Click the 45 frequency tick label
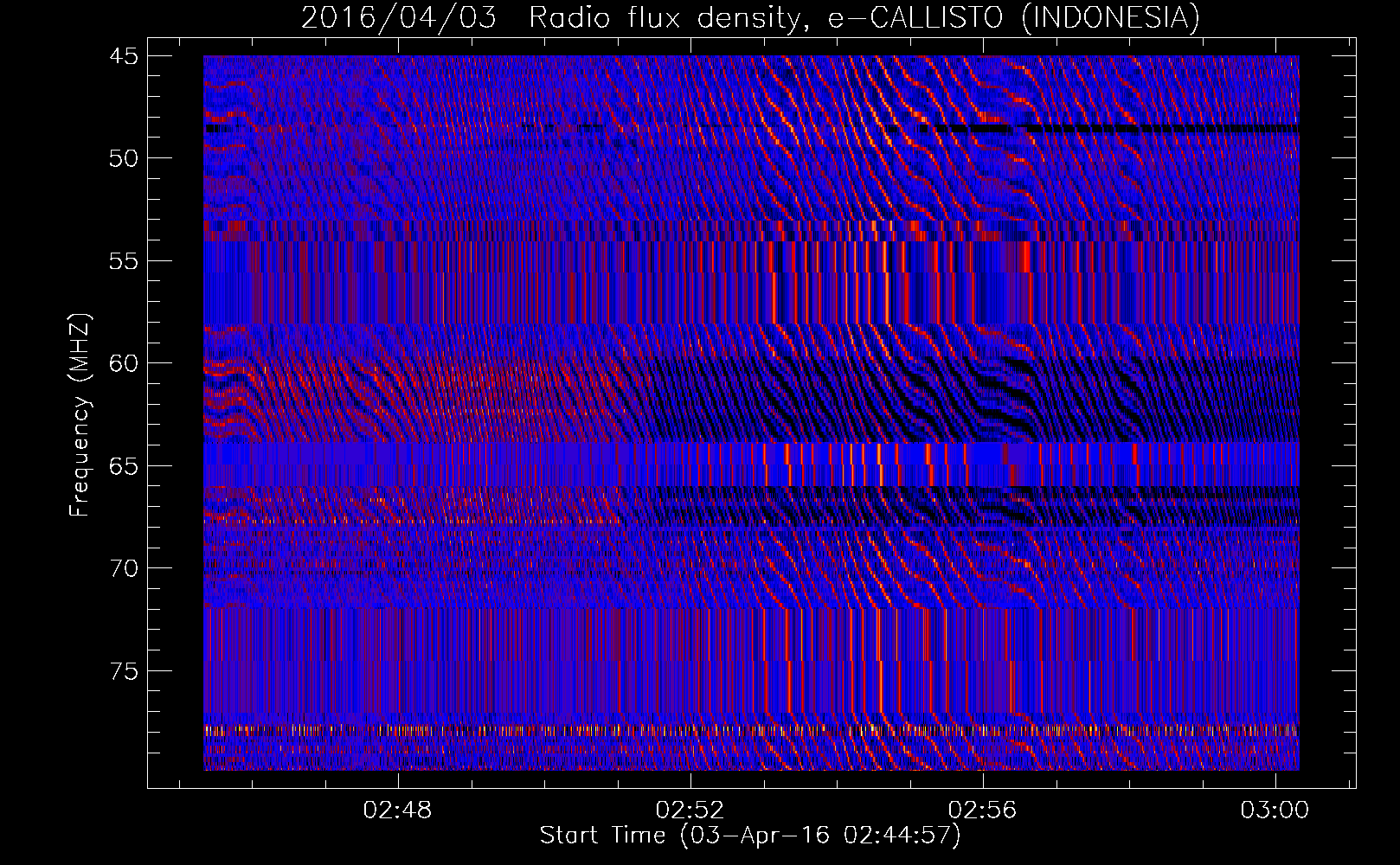The image size is (1400, 865). tap(124, 56)
